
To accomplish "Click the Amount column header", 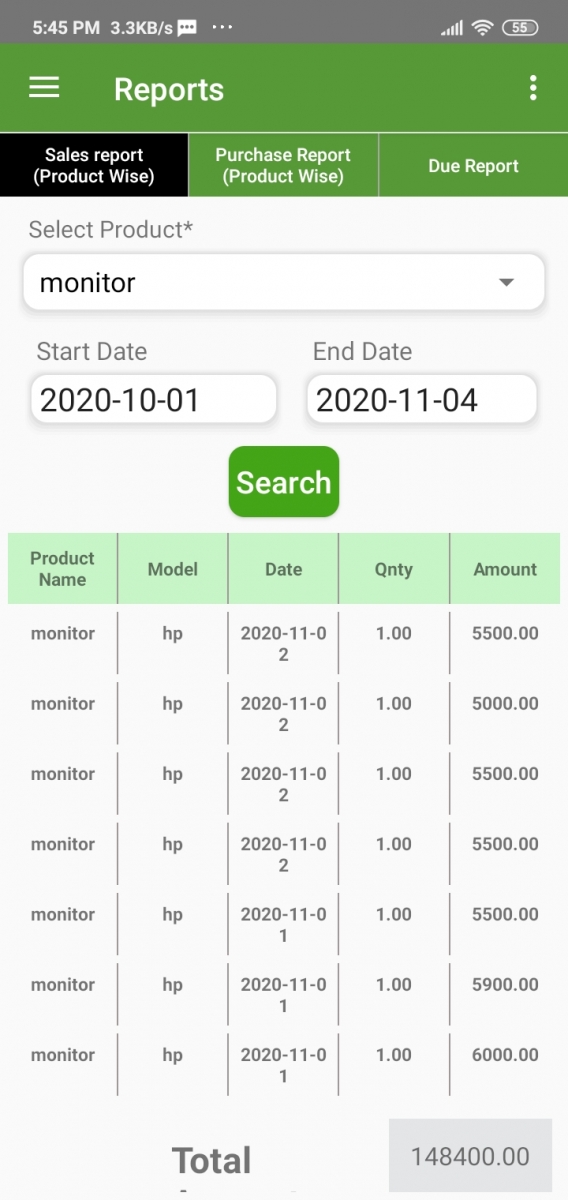I will [x=505, y=569].
